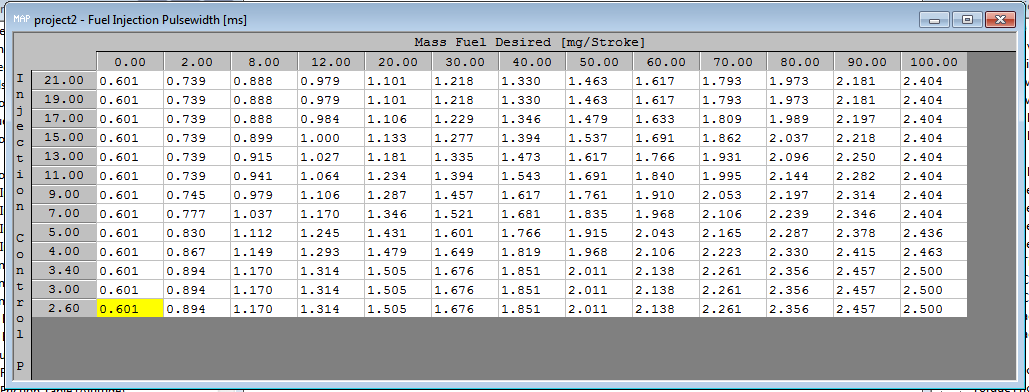This screenshot has height=392, width=1029.
Task: Select the yellow highlighted 0.601 cell
Action: click(131, 309)
